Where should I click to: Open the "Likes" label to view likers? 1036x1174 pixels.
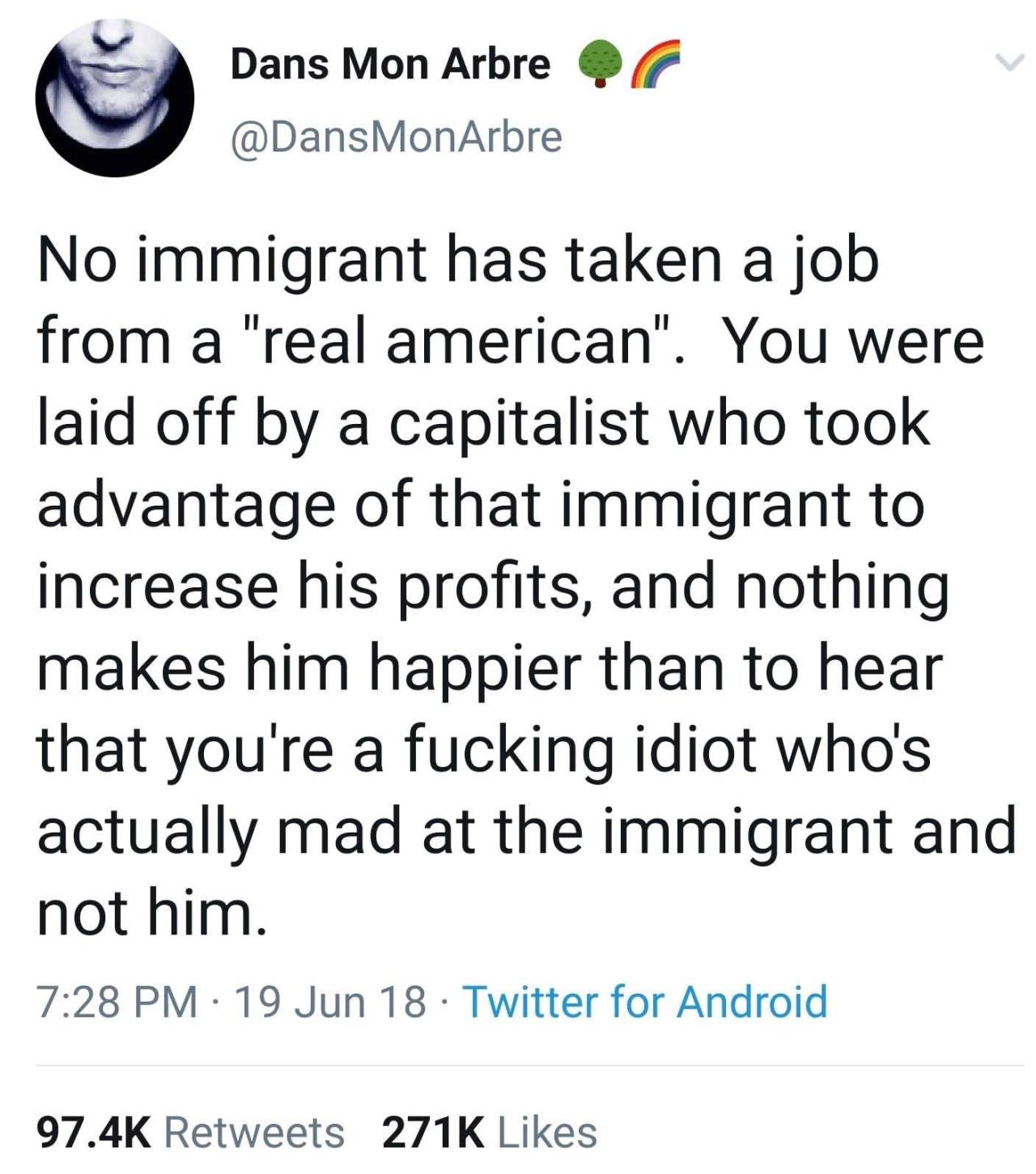coord(547,1132)
